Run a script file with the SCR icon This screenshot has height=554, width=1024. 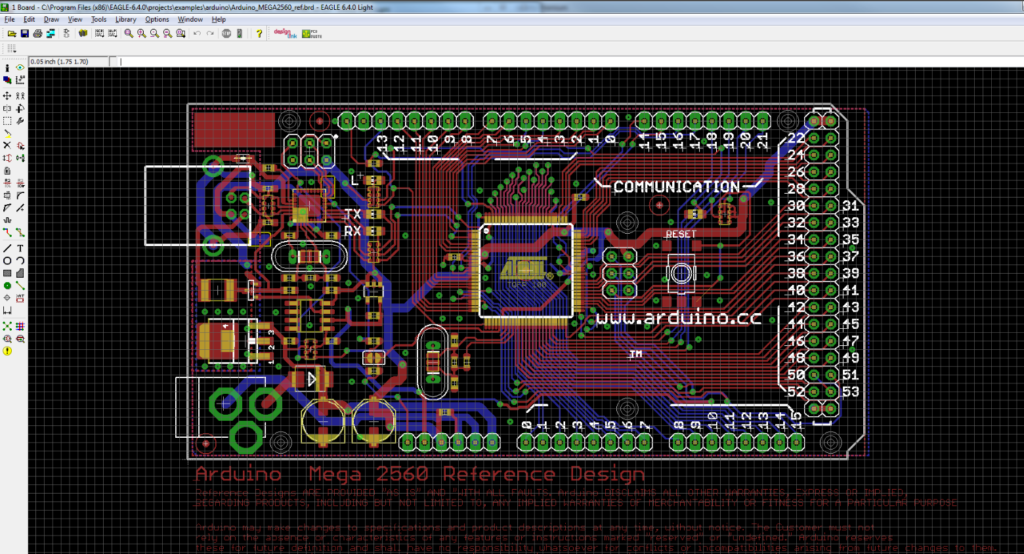(x=99, y=33)
